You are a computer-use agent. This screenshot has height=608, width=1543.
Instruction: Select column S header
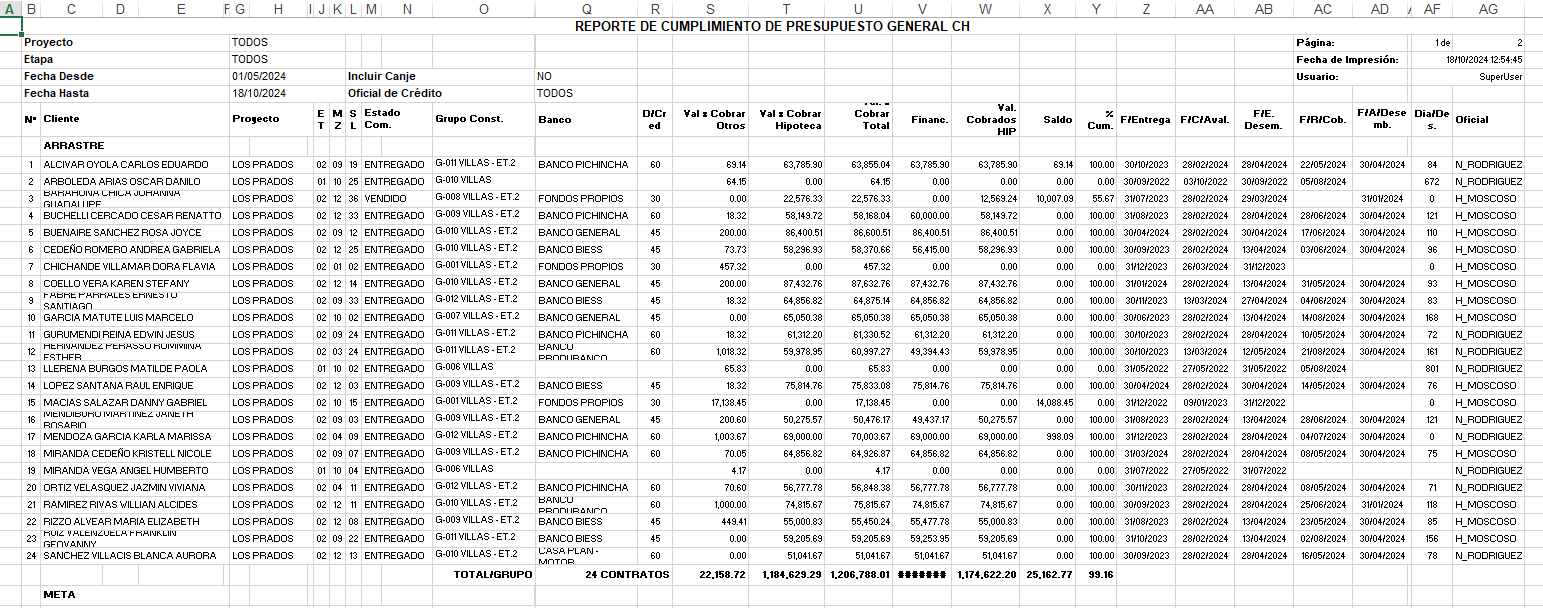pyautogui.click(x=710, y=9)
